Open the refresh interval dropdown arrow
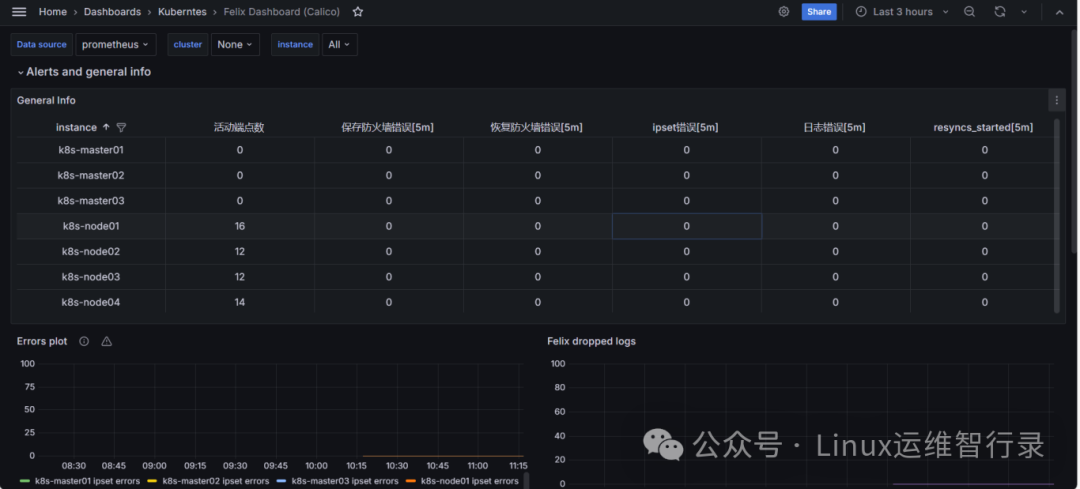Screen dimensions: 1080x489 1024,12
